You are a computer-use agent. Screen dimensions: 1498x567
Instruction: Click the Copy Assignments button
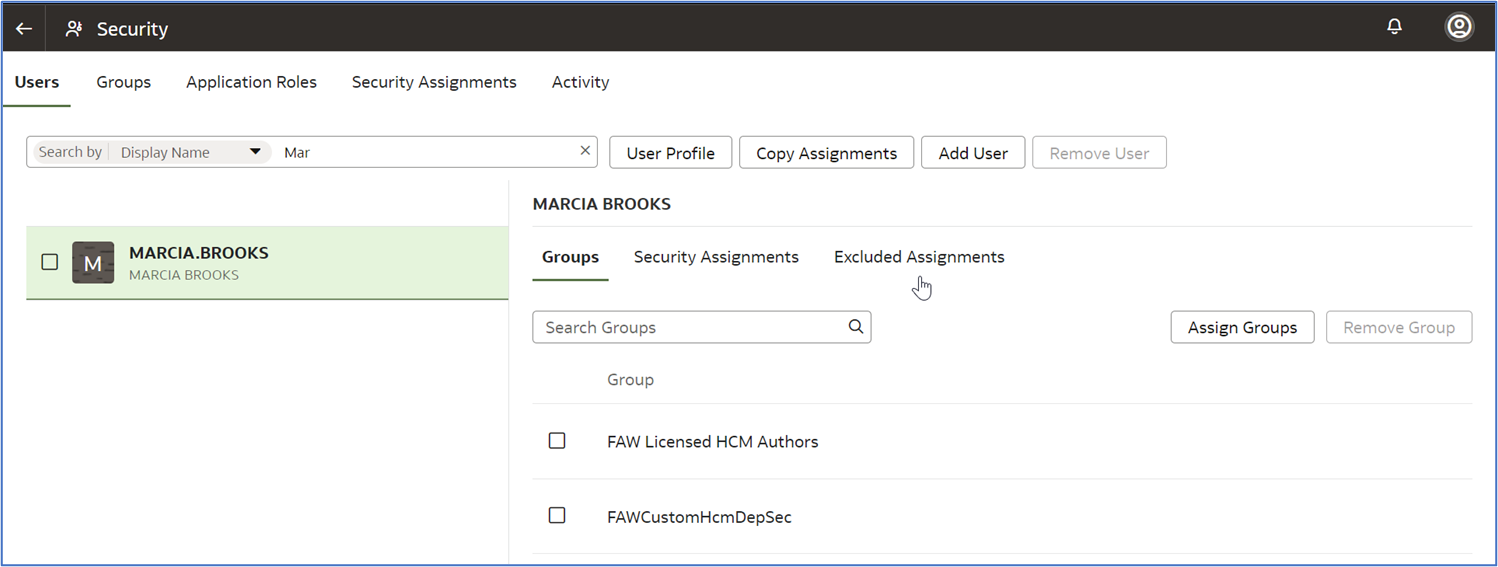[826, 153]
